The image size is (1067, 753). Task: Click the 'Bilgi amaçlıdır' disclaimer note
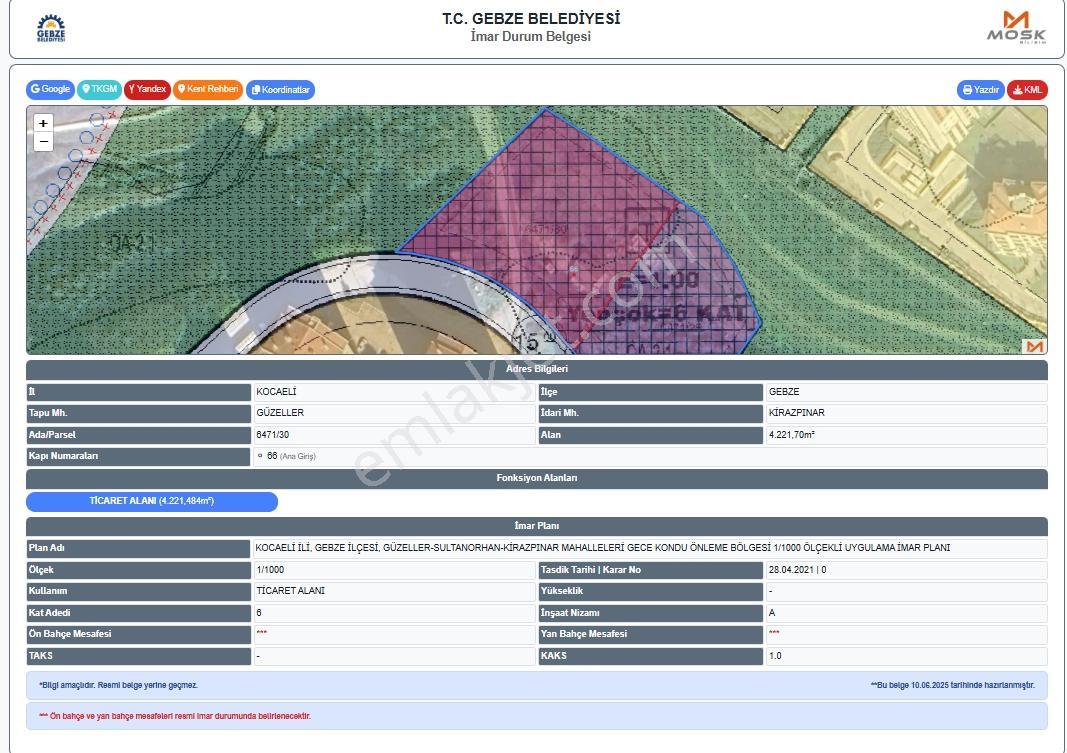pos(118,686)
